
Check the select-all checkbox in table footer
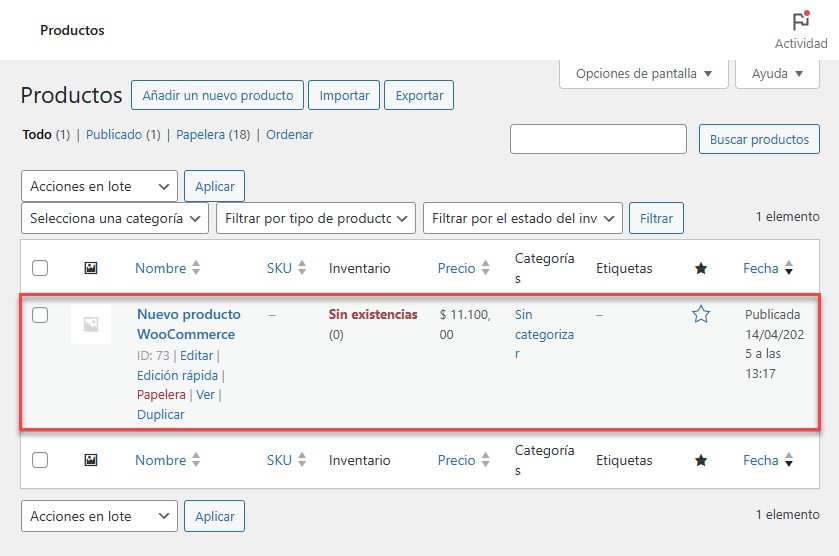click(40, 460)
